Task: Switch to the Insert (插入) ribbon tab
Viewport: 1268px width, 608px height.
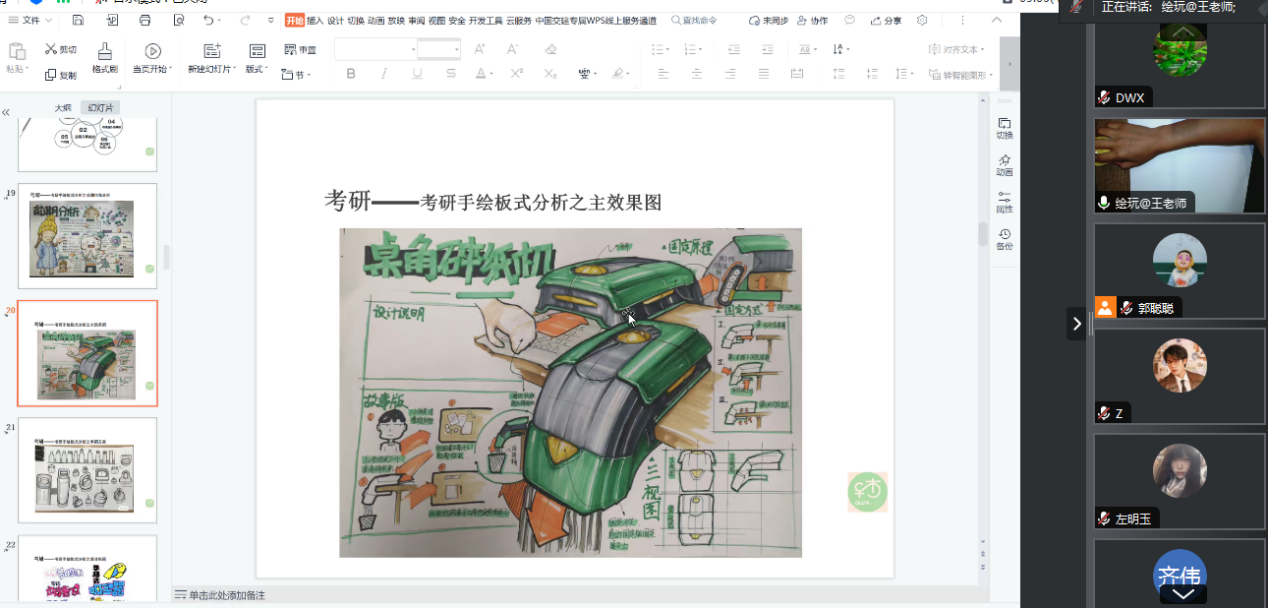Action: [x=315, y=20]
